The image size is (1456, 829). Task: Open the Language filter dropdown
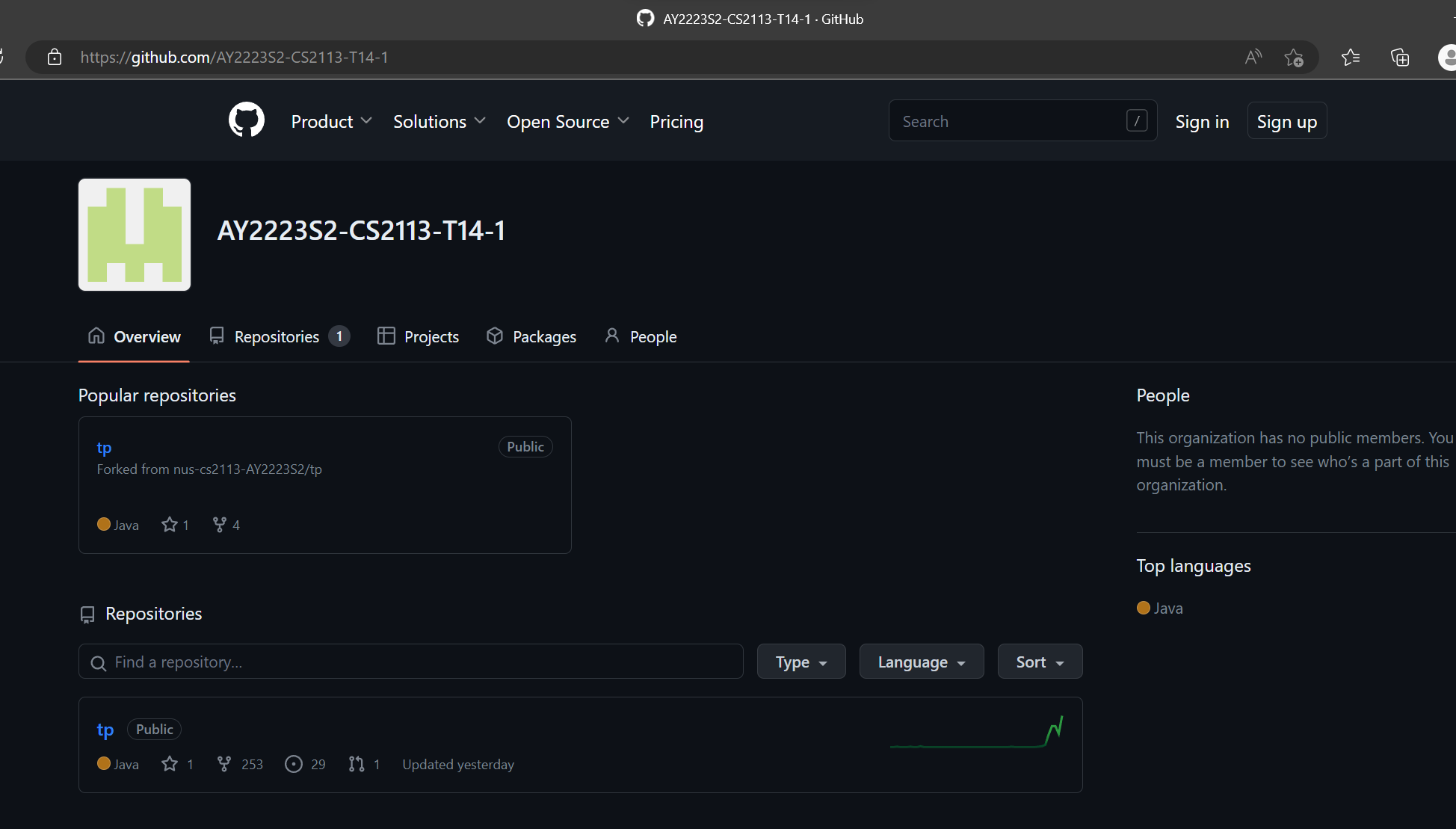(921, 662)
